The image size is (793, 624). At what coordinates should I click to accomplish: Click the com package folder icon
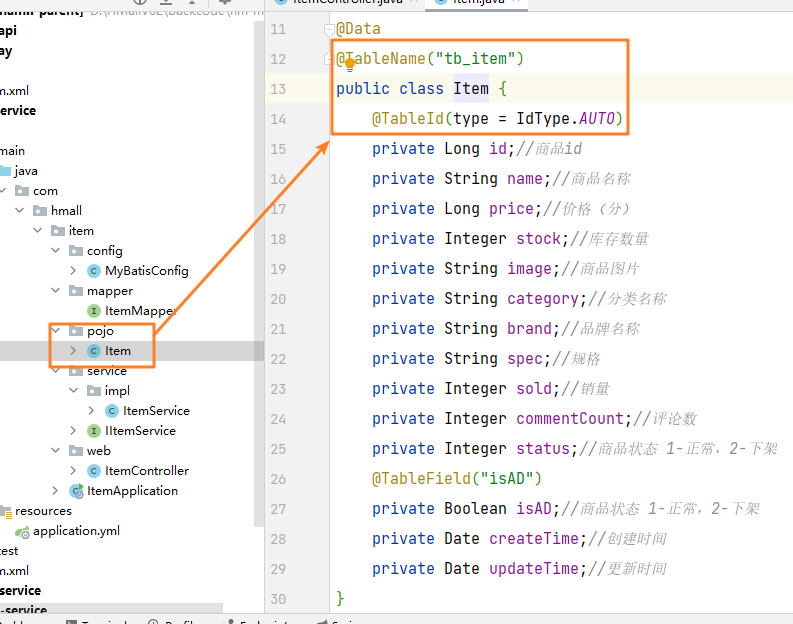click(x=22, y=191)
